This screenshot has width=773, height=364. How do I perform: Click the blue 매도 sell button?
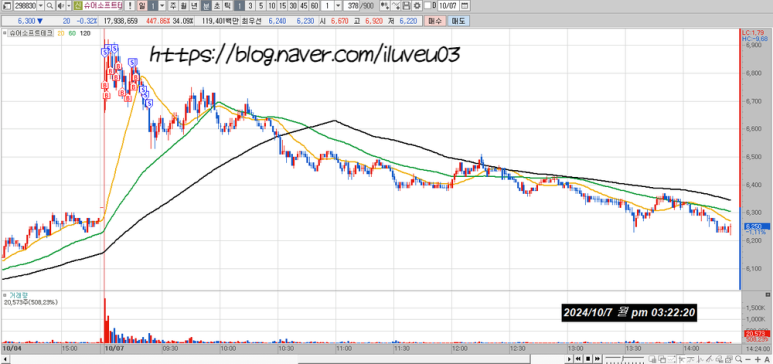(459, 21)
